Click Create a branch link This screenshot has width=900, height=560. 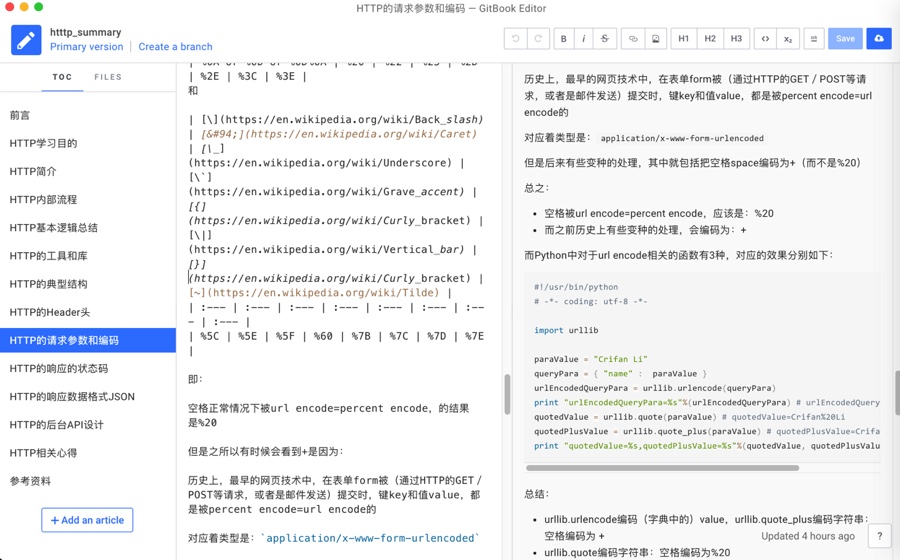pos(175,46)
